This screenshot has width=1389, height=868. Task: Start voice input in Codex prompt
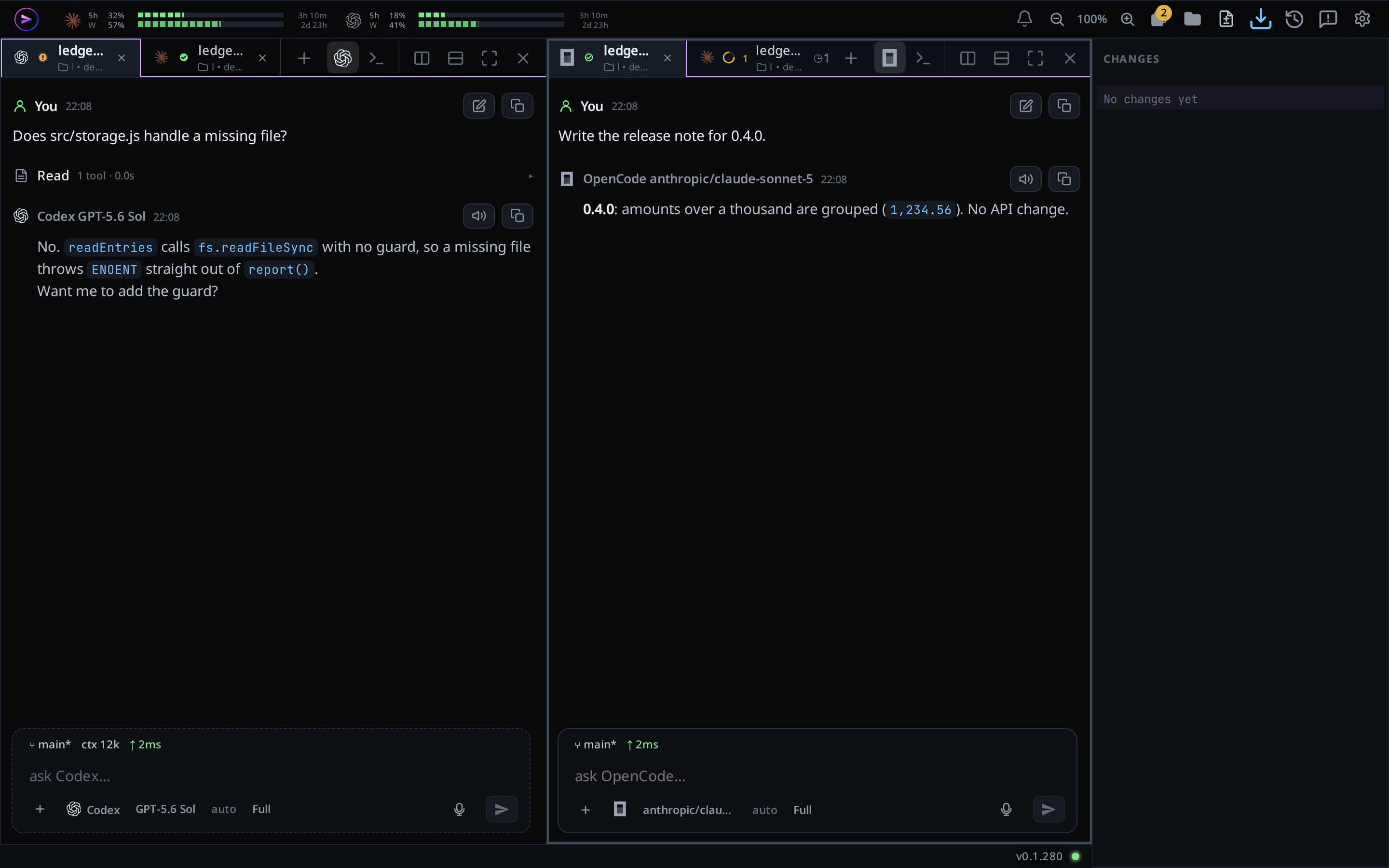click(x=459, y=810)
